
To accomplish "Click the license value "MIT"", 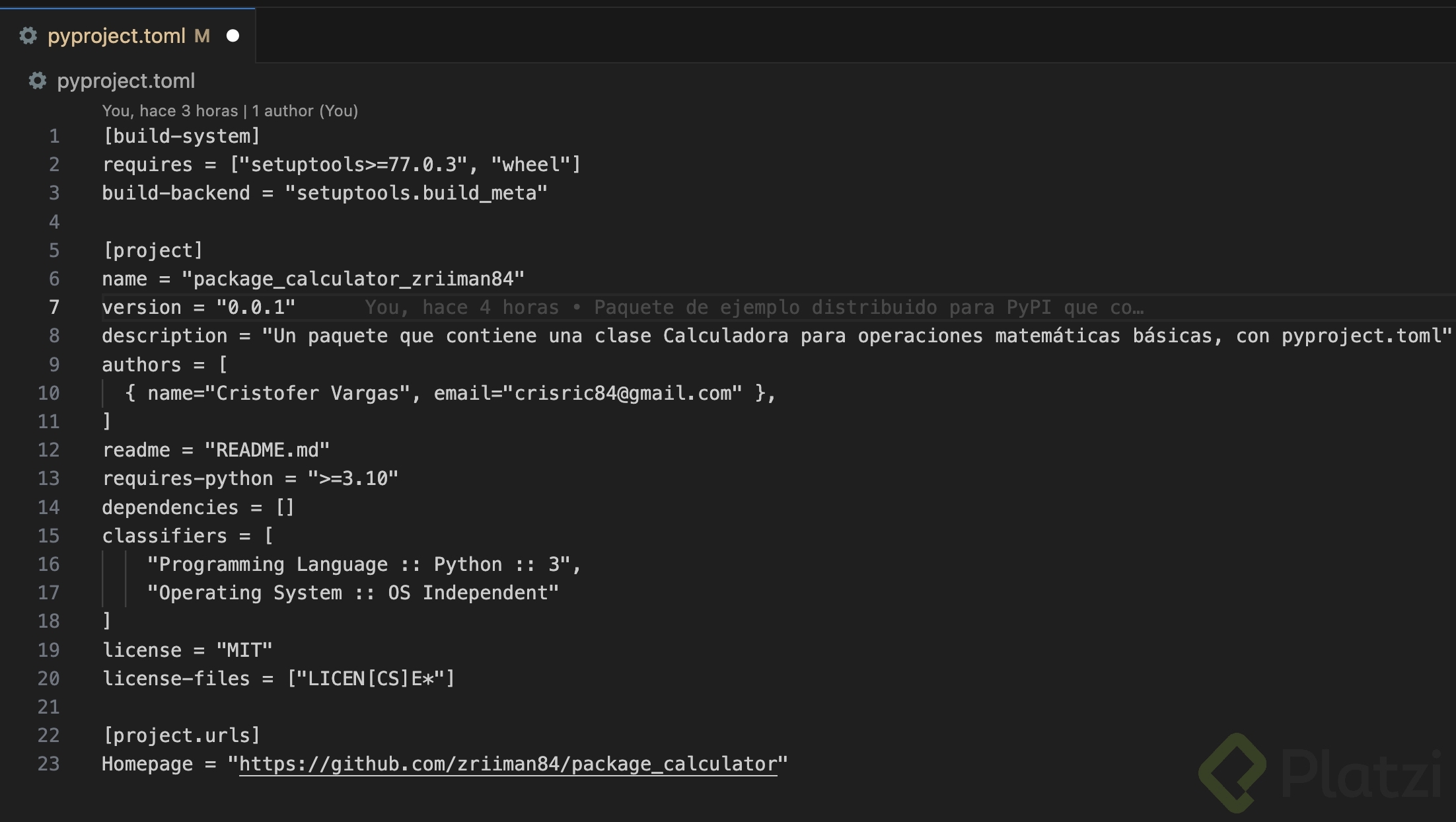I will point(244,650).
